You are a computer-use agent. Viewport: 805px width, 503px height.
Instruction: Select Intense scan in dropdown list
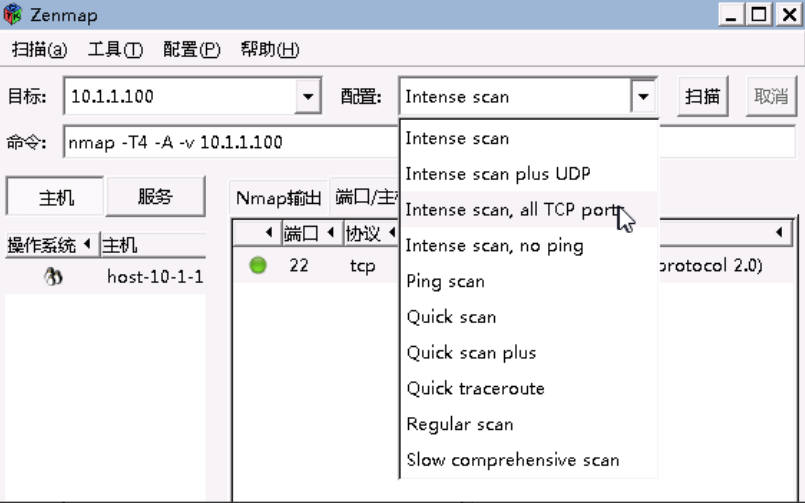(529, 138)
